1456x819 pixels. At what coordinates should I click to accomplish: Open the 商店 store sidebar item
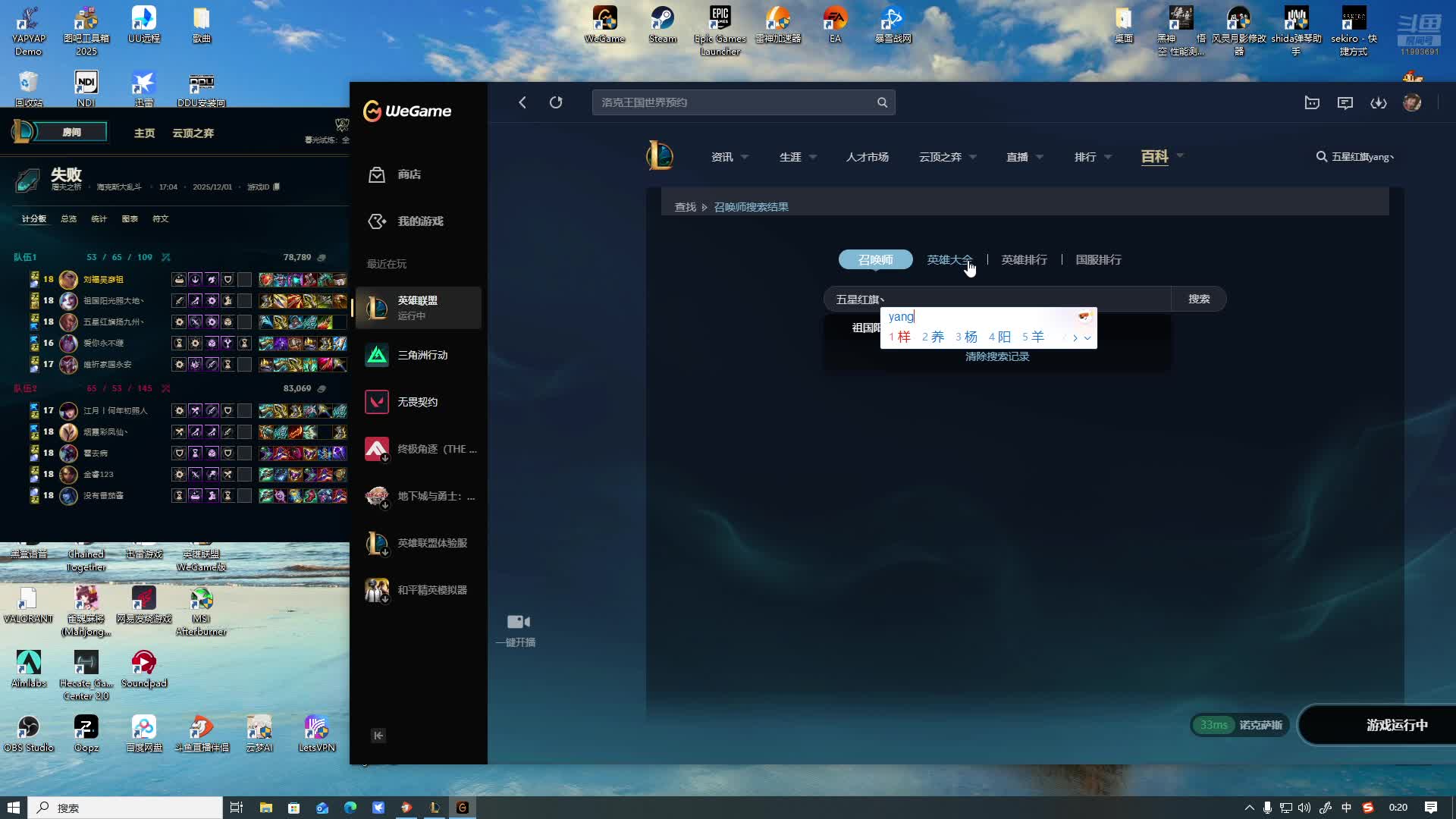[x=409, y=174]
